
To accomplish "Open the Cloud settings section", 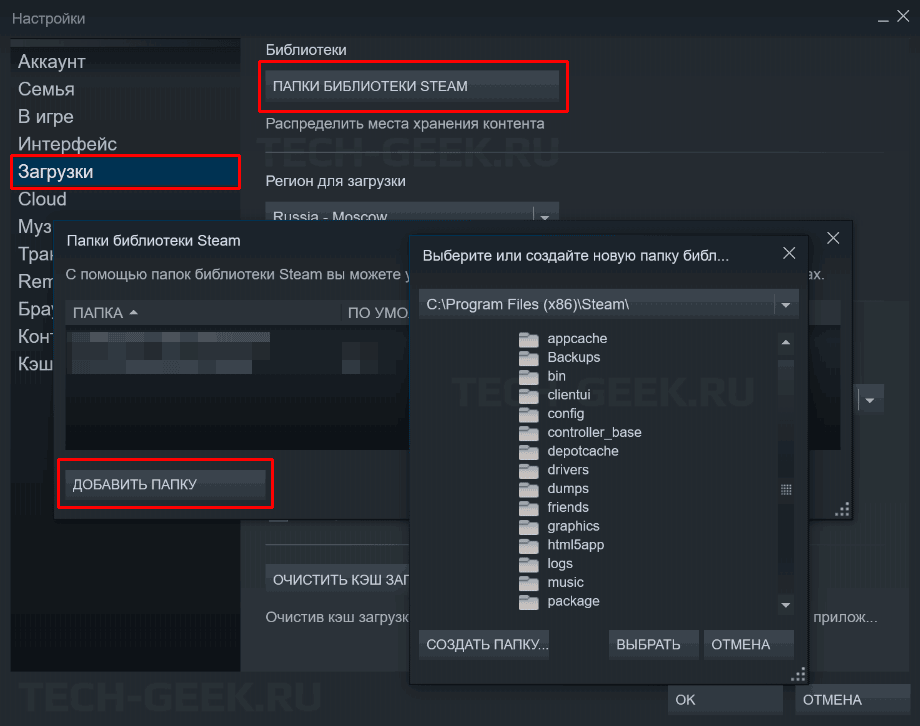I will click(x=42, y=199).
